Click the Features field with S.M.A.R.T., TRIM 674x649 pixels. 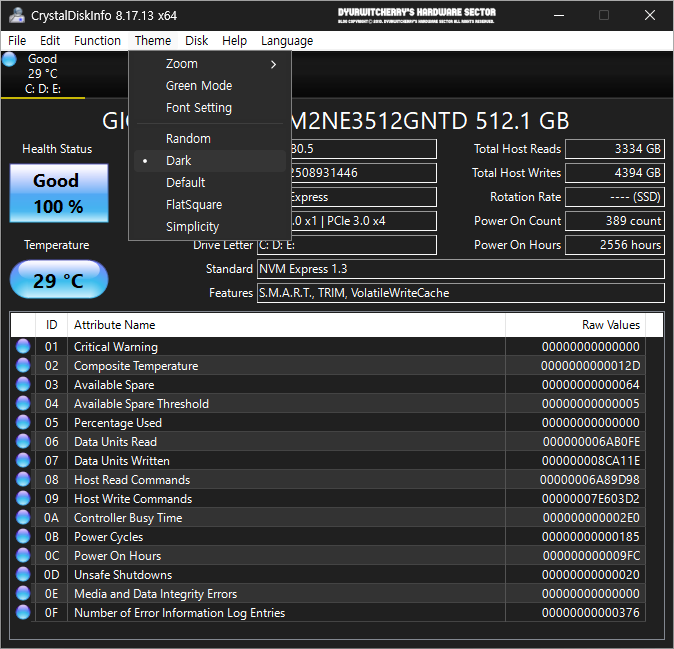[460, 293]
